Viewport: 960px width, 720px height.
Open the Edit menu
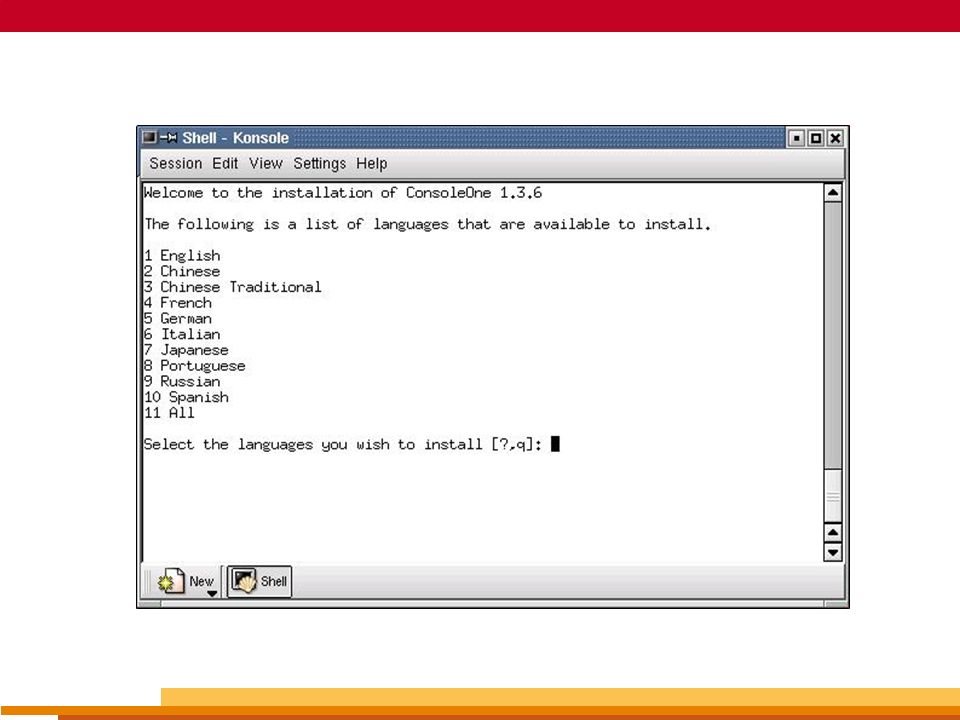pos(225,163)
